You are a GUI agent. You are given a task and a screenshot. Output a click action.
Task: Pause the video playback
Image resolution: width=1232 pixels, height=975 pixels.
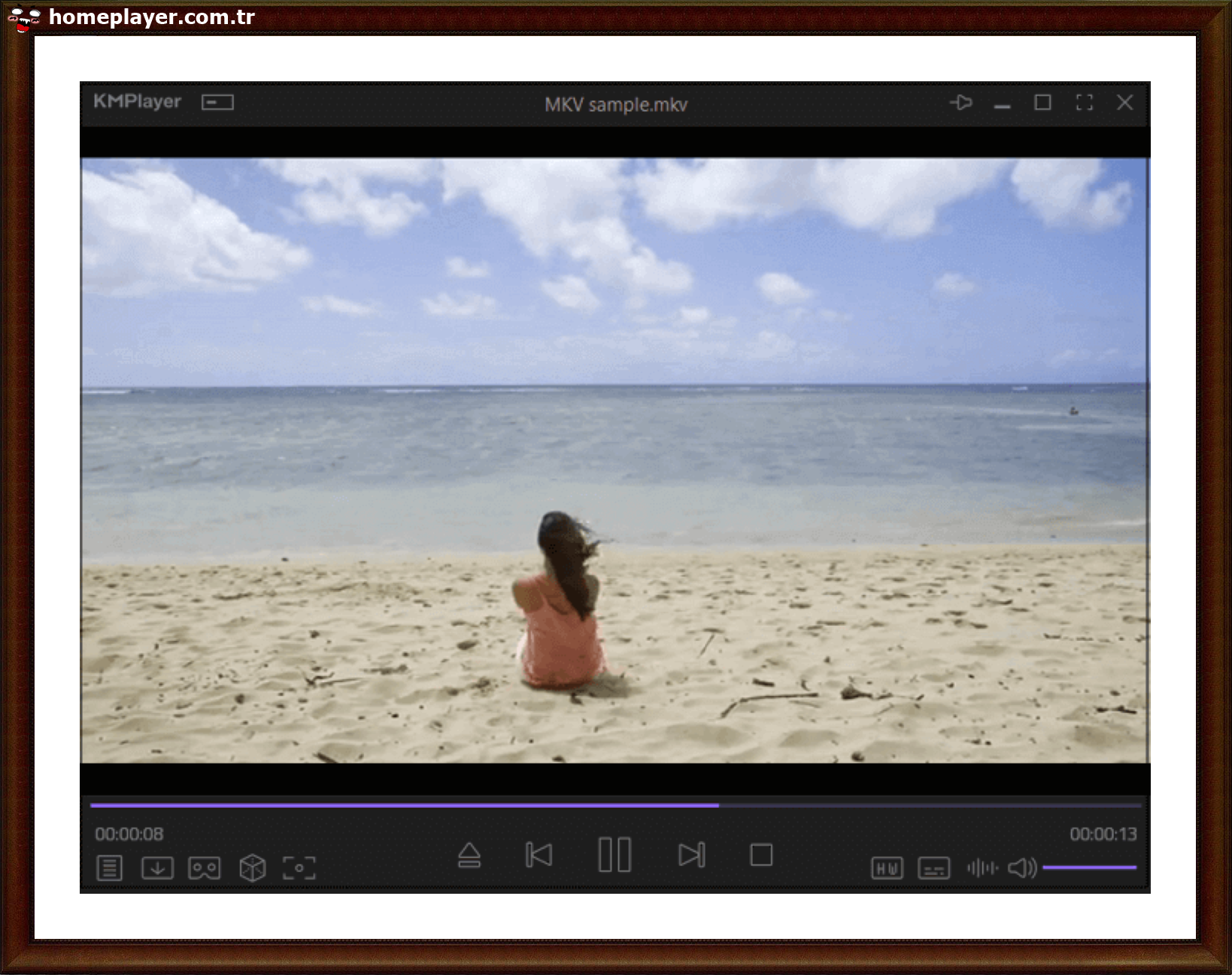click(615, 854)
